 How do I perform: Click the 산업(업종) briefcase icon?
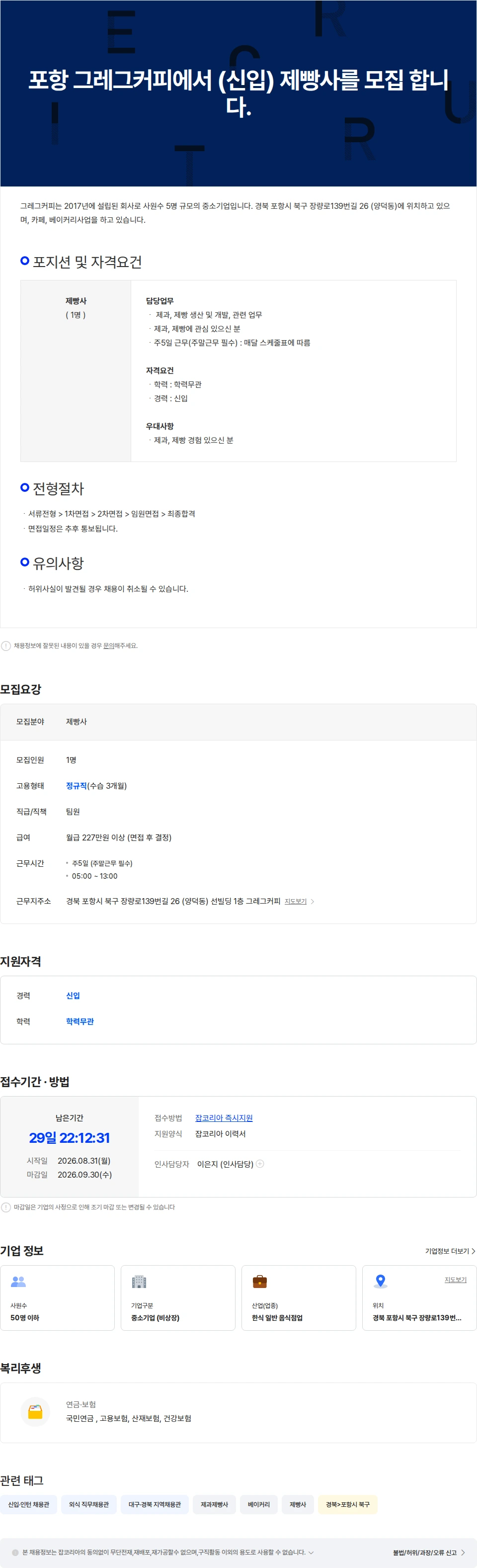click(260, 1282)
